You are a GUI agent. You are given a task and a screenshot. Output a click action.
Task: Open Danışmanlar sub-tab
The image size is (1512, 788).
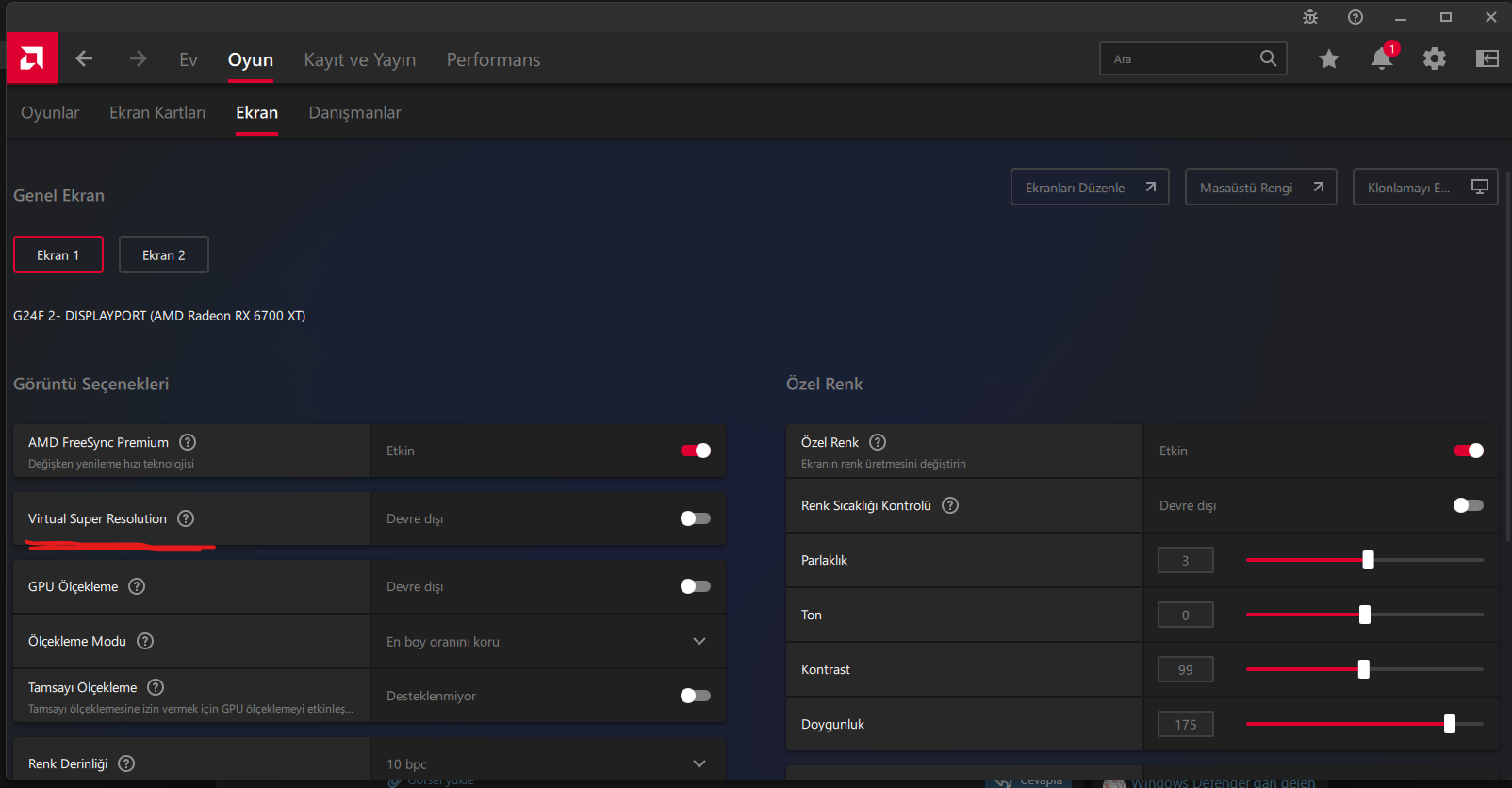point(355,112)
